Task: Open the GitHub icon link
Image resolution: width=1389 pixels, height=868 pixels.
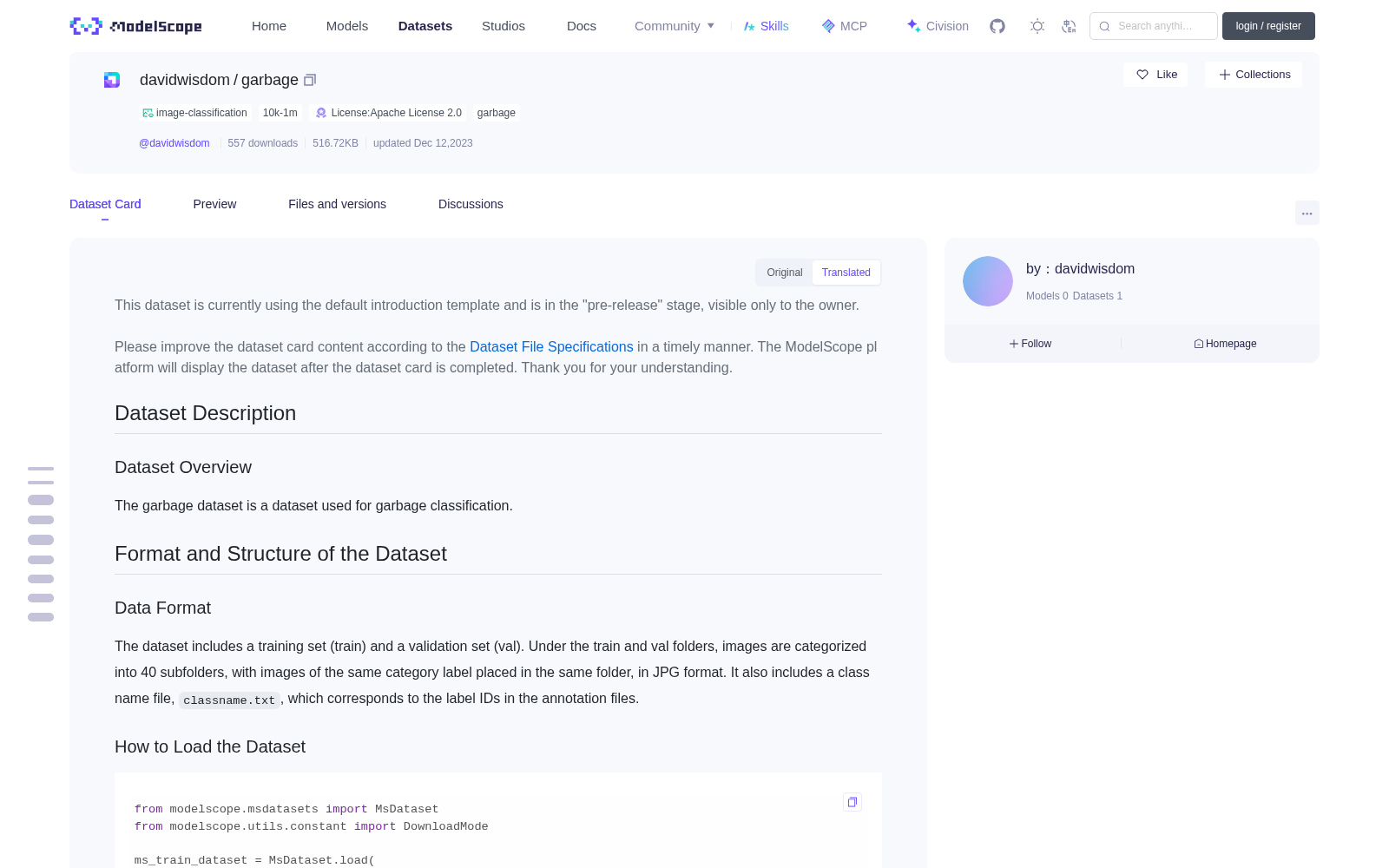Action: (997, 26)
